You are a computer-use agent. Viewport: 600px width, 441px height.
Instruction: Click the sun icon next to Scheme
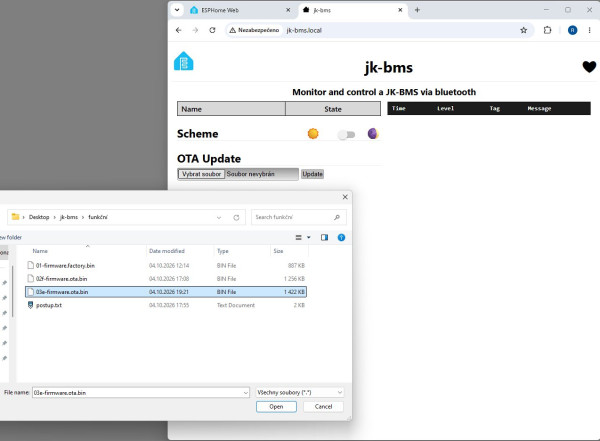point(313,134)
